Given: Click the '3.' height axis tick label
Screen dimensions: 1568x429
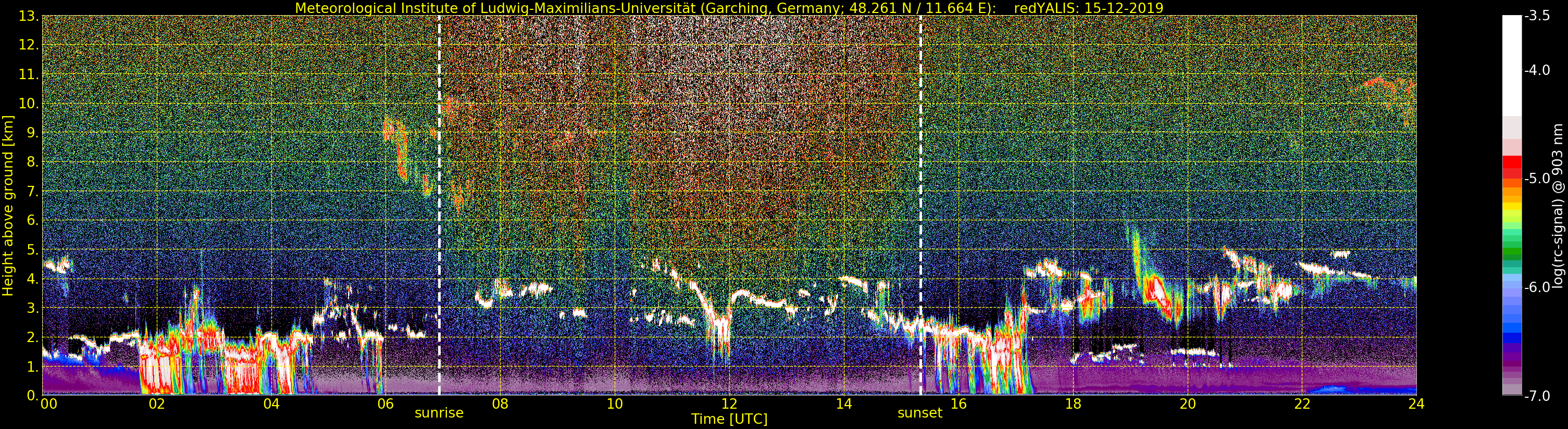Looking at the screenshot, I should coord(32,308).
